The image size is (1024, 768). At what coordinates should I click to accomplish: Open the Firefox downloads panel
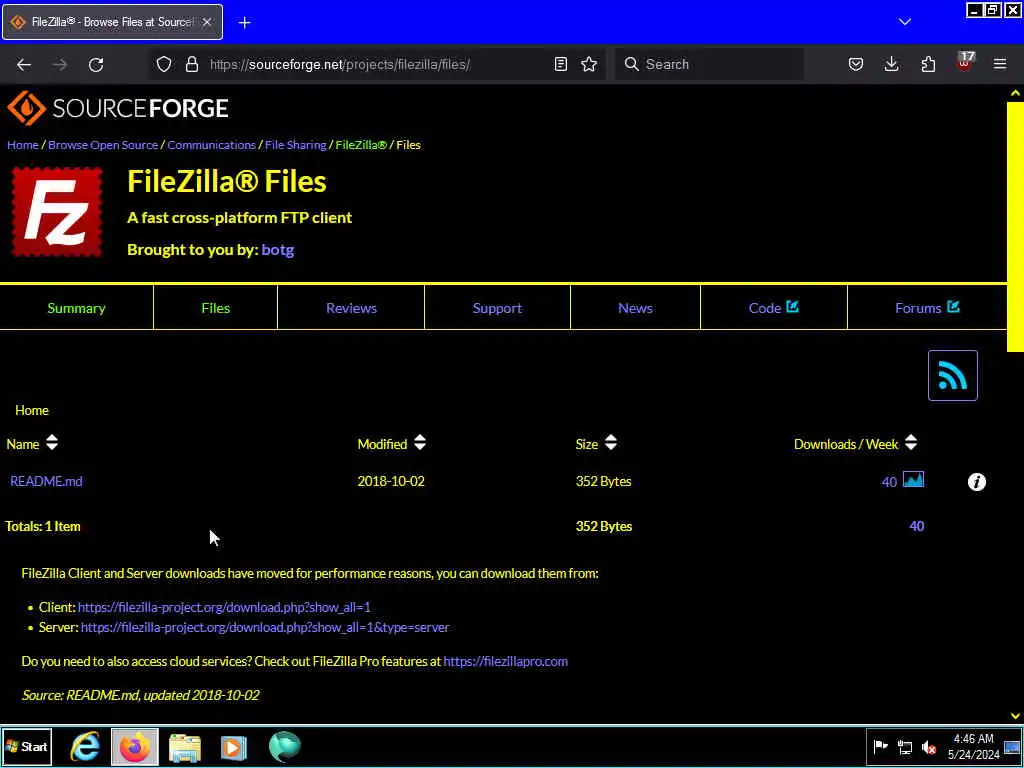891,64
